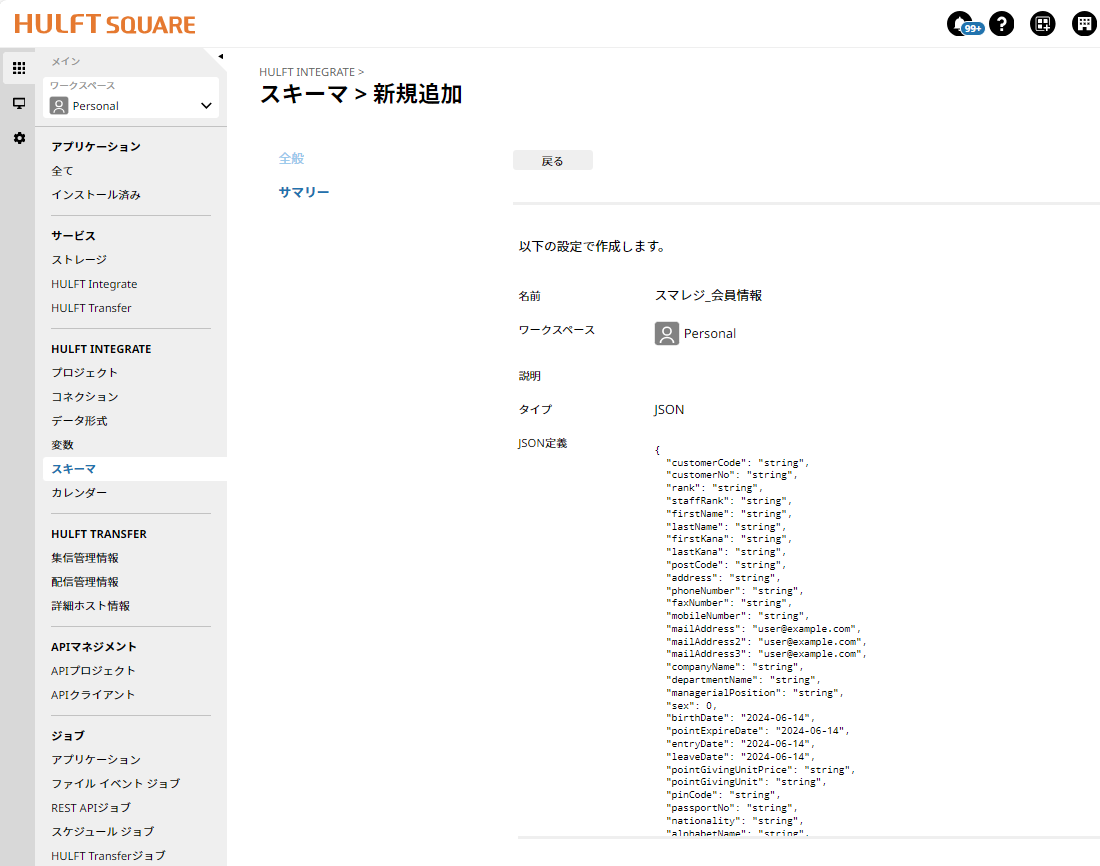
Task: Click the スマレジ_会員情報 name value
Action: 709,295
